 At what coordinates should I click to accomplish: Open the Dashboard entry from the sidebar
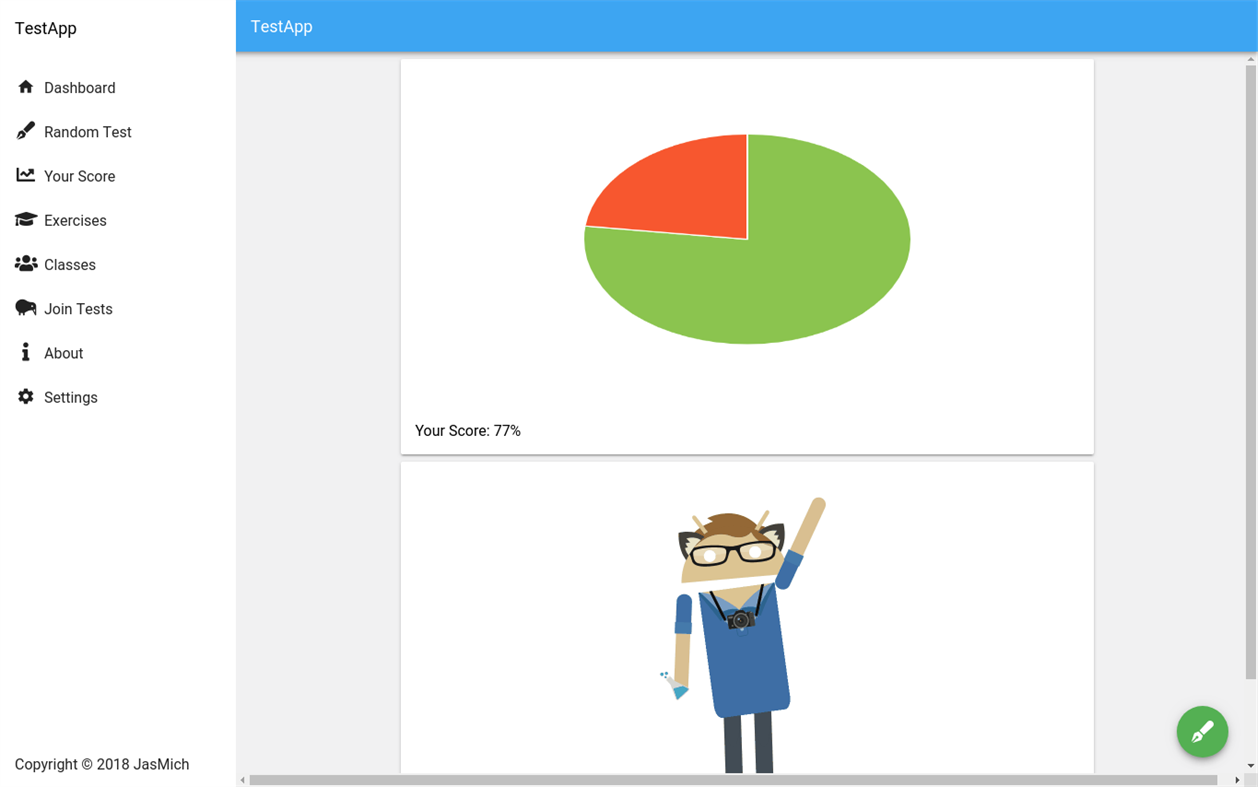pyautogui.click(x=80, y=87)
